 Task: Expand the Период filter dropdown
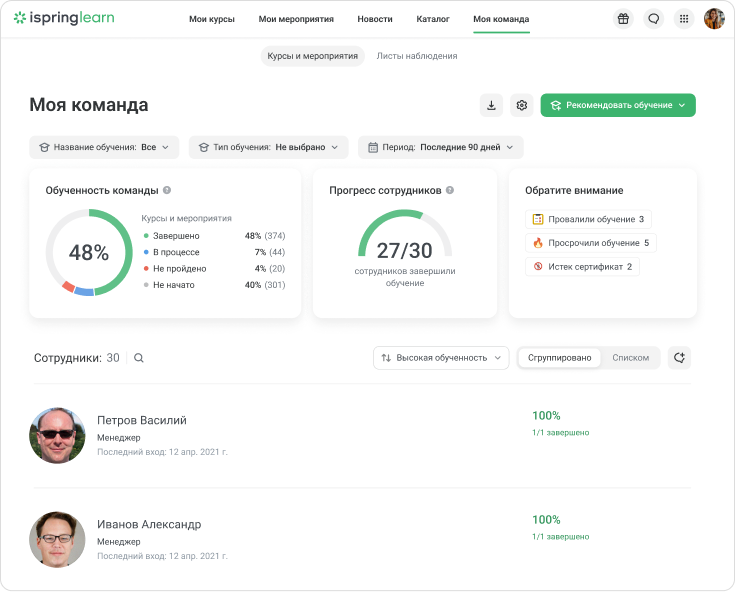coord(440,147)
